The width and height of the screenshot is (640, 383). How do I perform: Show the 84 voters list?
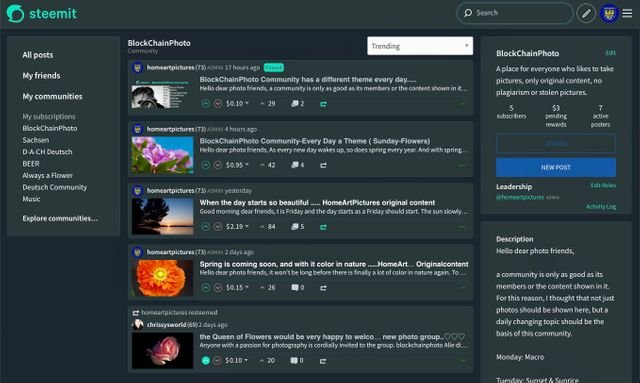(267, 227)
